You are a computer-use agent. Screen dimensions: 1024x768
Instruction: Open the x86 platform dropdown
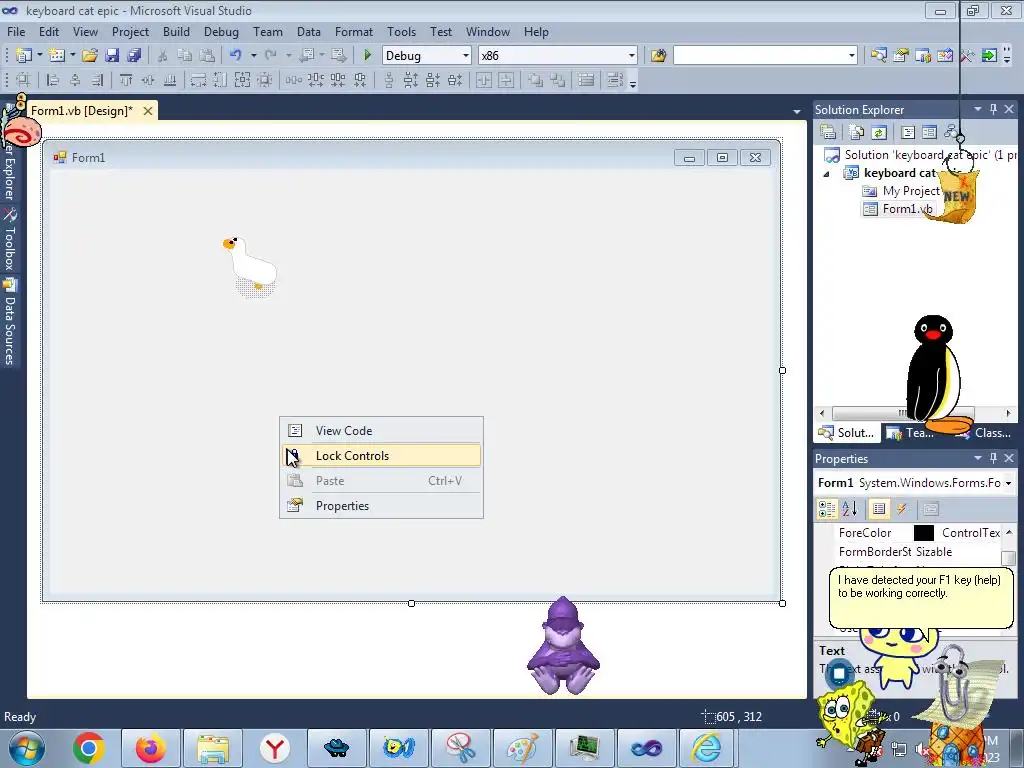coord(632,56)
